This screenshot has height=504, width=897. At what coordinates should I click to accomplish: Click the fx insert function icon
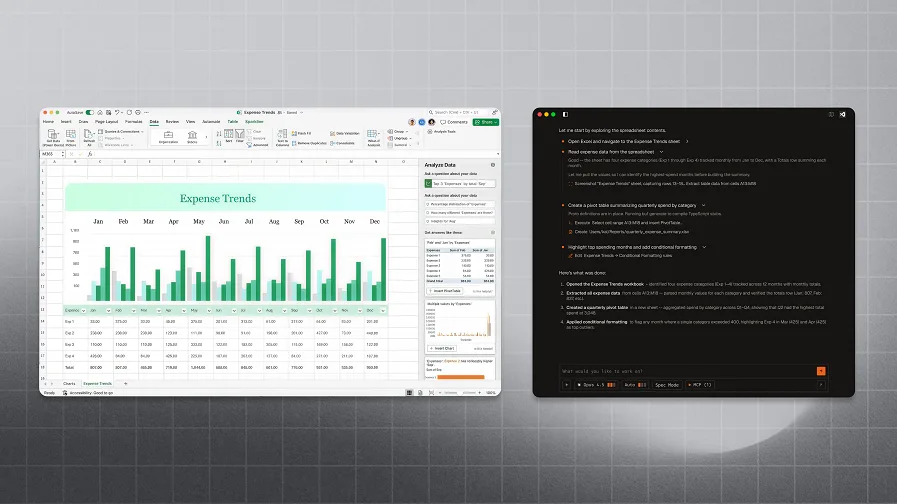coord(90,154)
